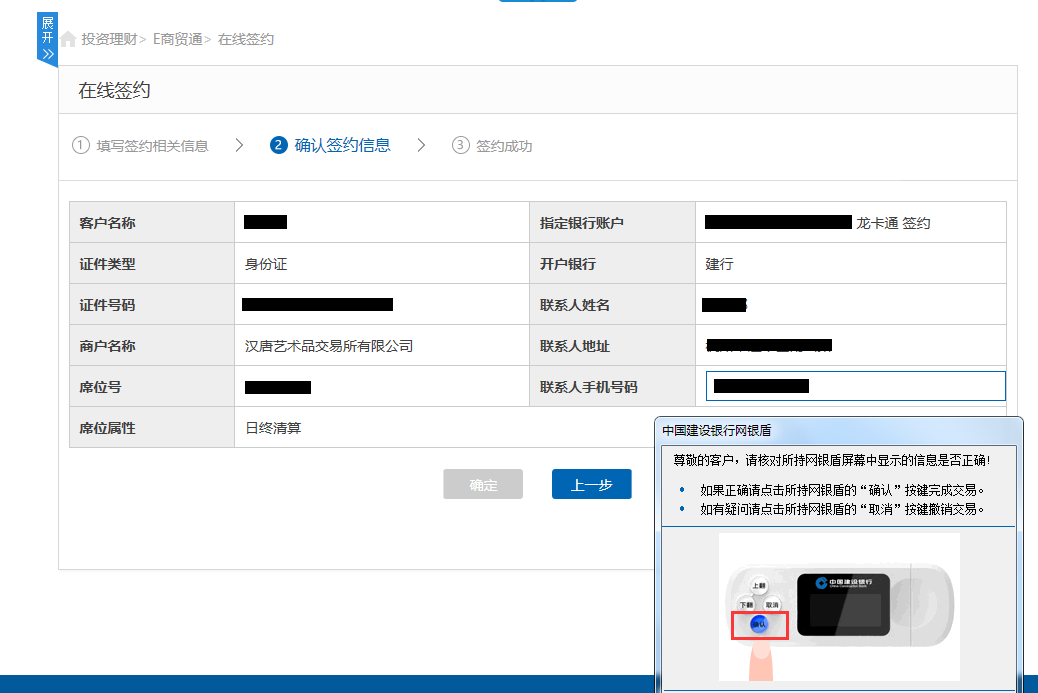Click the 联系人地址 label cell
The image size is (1038, 693).
click(x=612, y=346)
